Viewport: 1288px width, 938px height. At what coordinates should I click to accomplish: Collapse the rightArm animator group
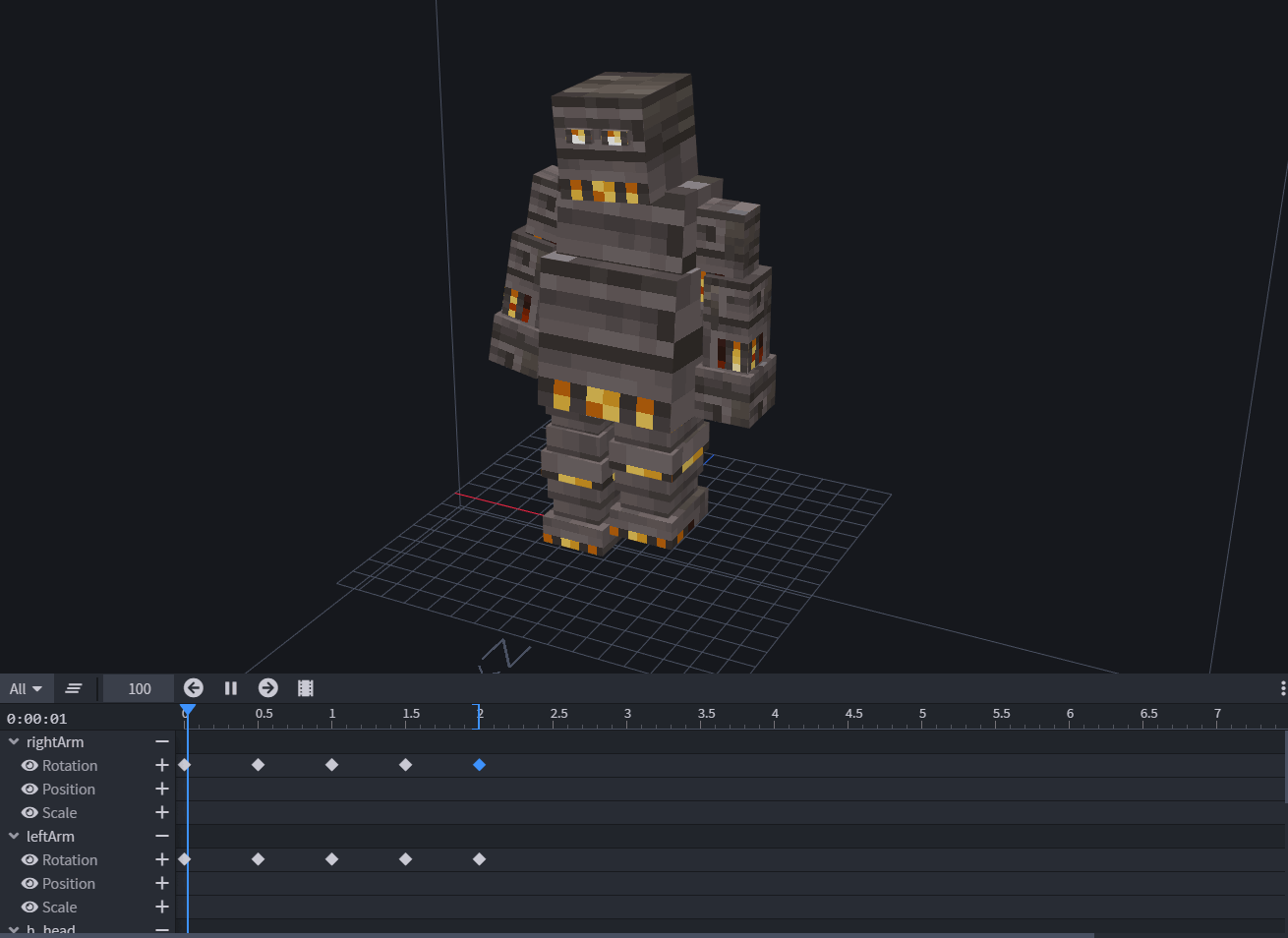point(14,742)
